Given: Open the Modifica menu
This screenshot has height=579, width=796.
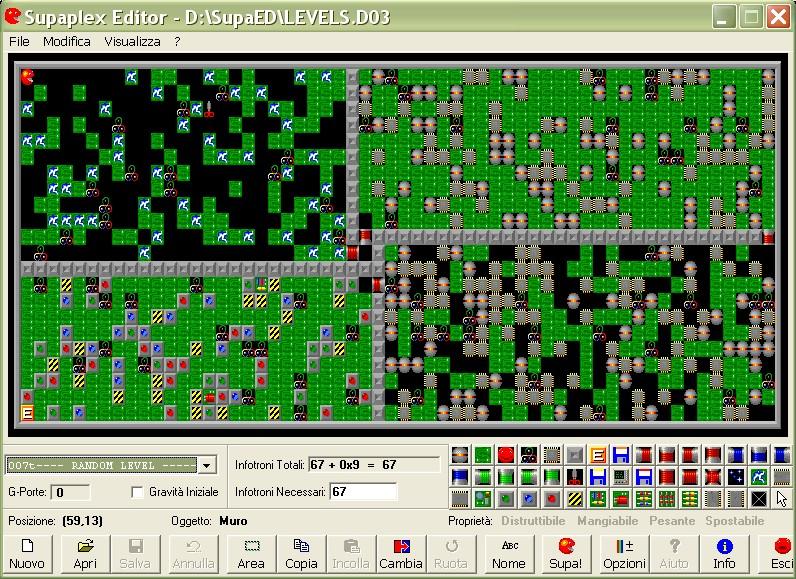Looking at the screenshot, I should (66, 42).
